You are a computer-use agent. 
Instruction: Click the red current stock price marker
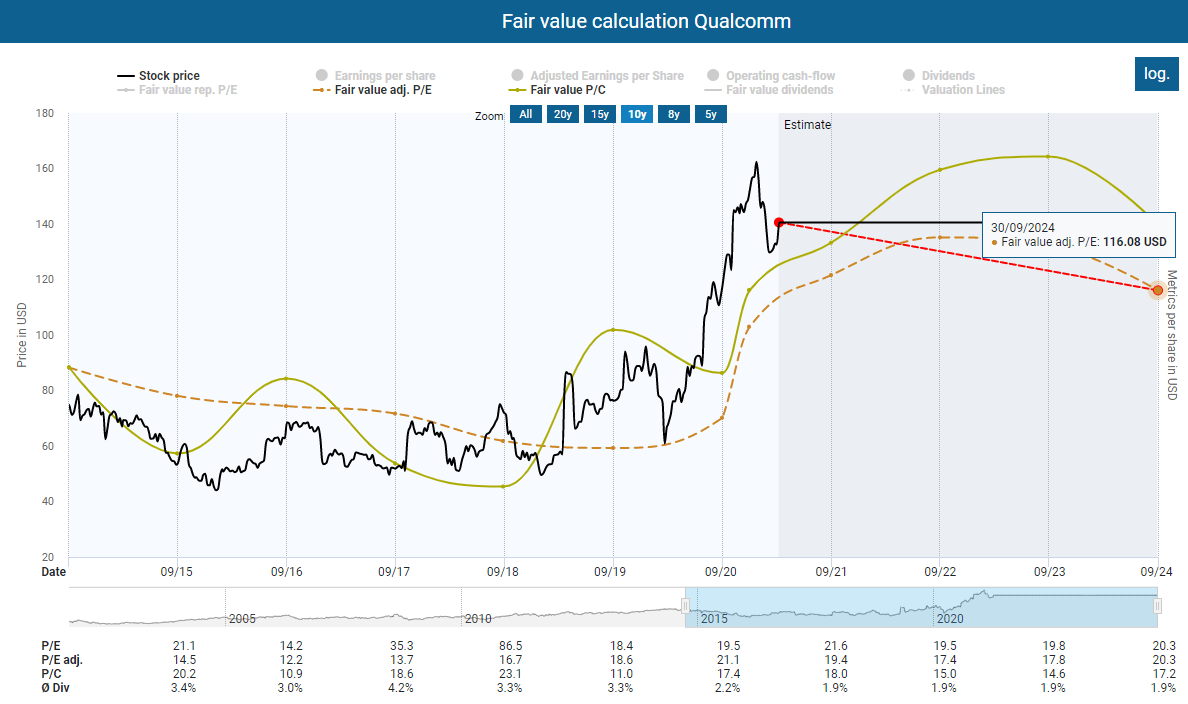coord(779,223)
